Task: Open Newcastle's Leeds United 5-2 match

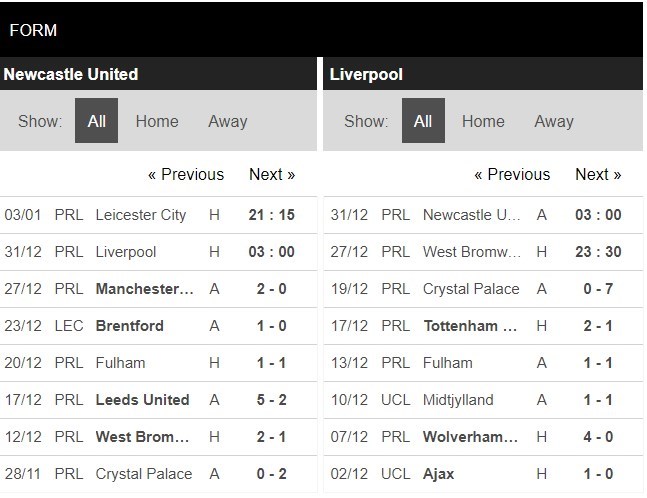Action: coord(142,400)
